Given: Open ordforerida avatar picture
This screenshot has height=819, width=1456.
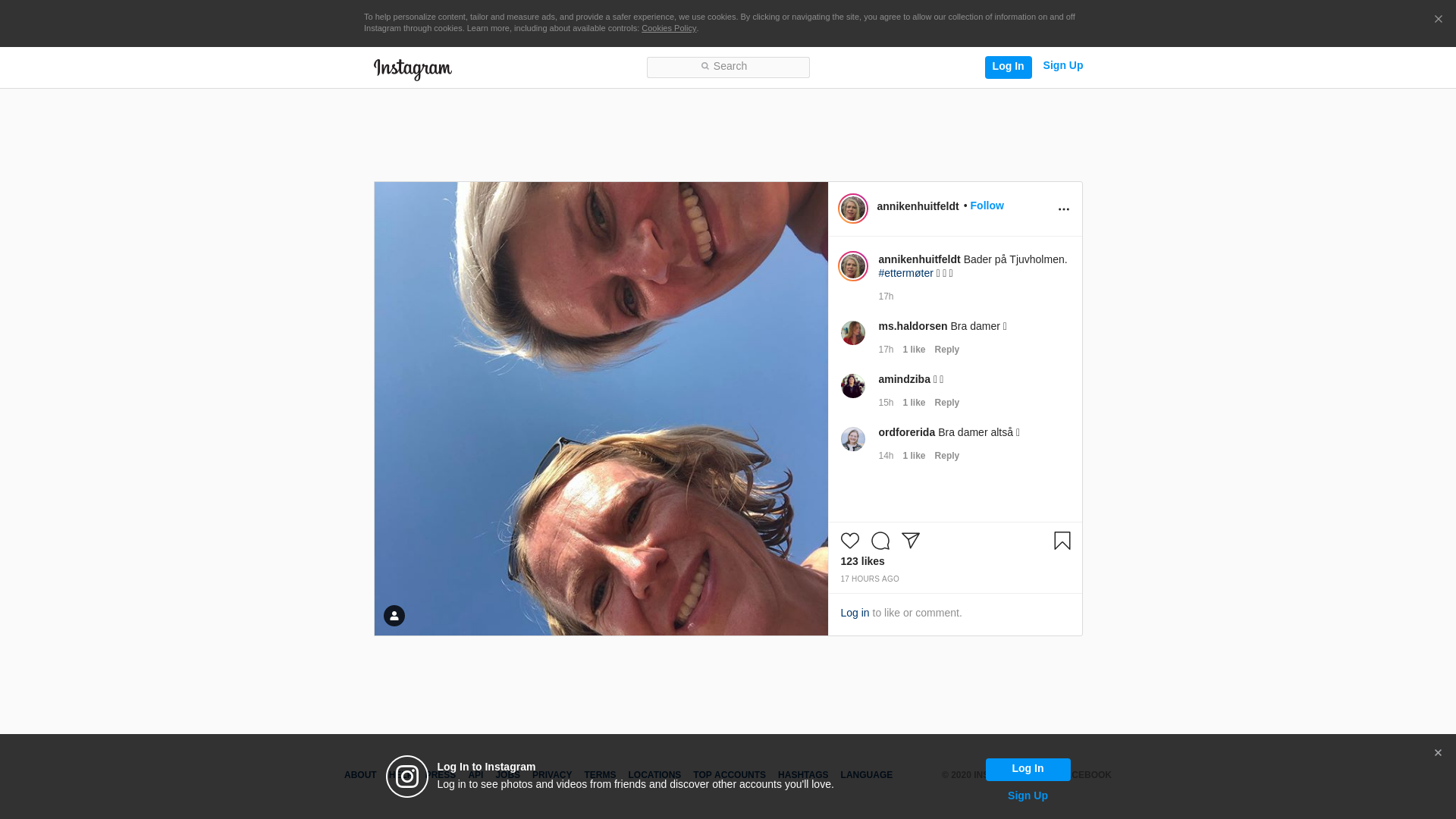Looking at the screenshot, I should [x=852, y=439].
